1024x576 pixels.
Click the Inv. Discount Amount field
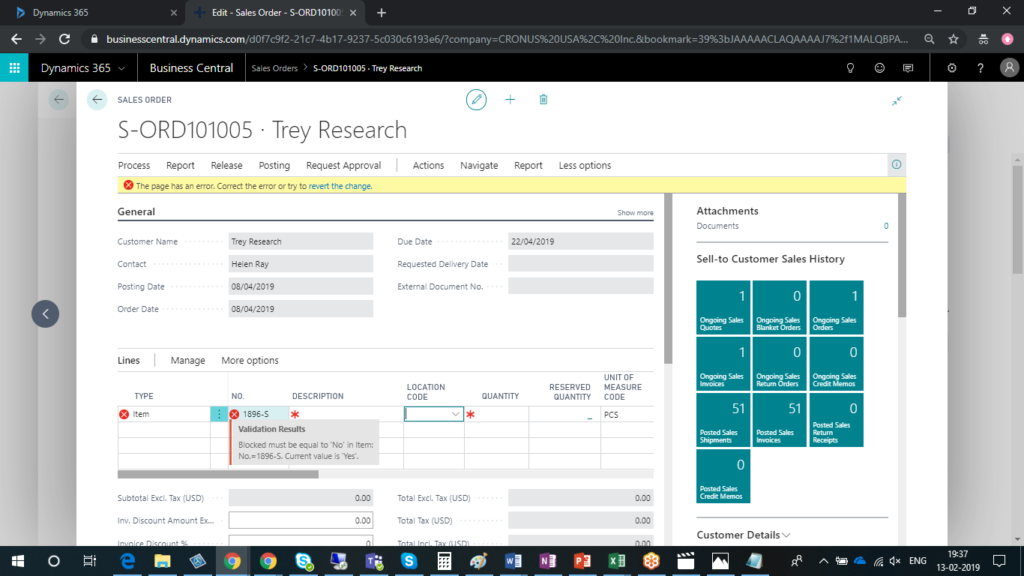tap(300, 520)
